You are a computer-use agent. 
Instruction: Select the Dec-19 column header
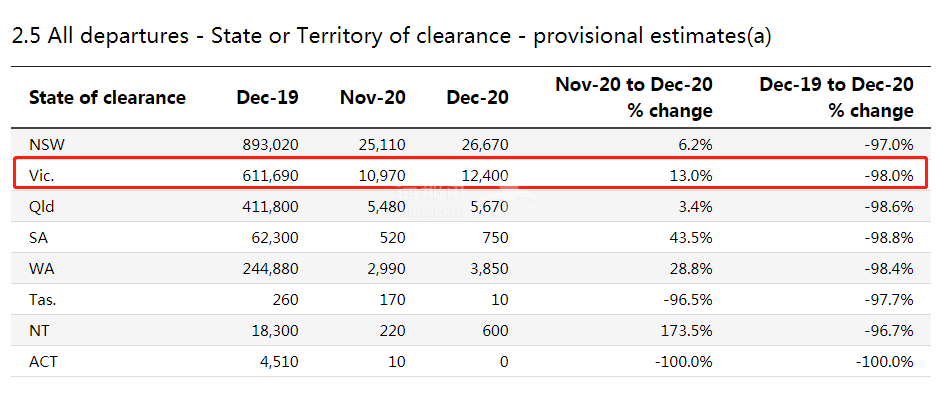[267, 97]
